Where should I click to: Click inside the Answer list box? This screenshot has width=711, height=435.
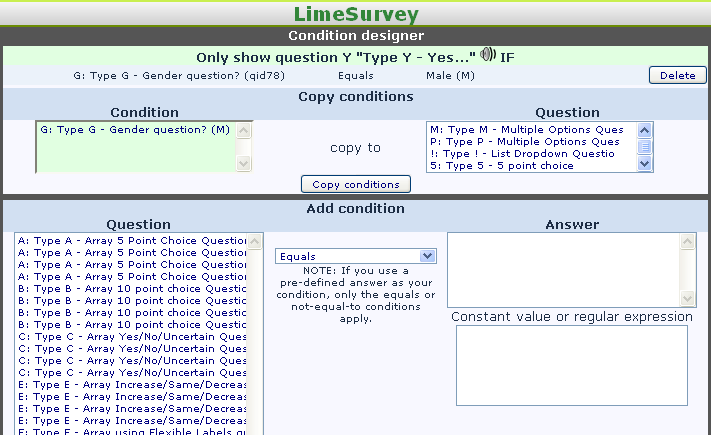(563, 270)
